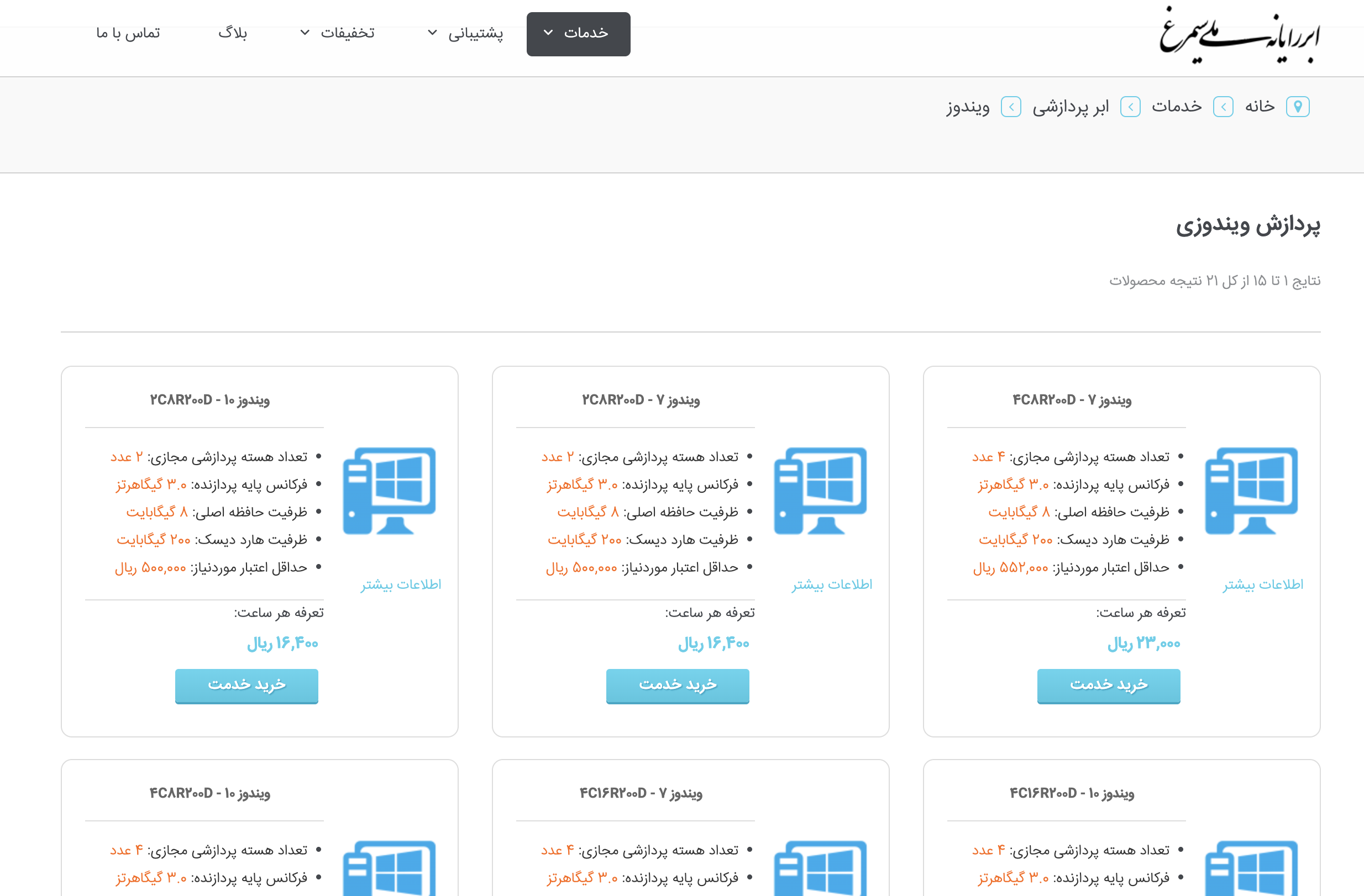Expand the پشتیبانی menu

pos(466,34)
